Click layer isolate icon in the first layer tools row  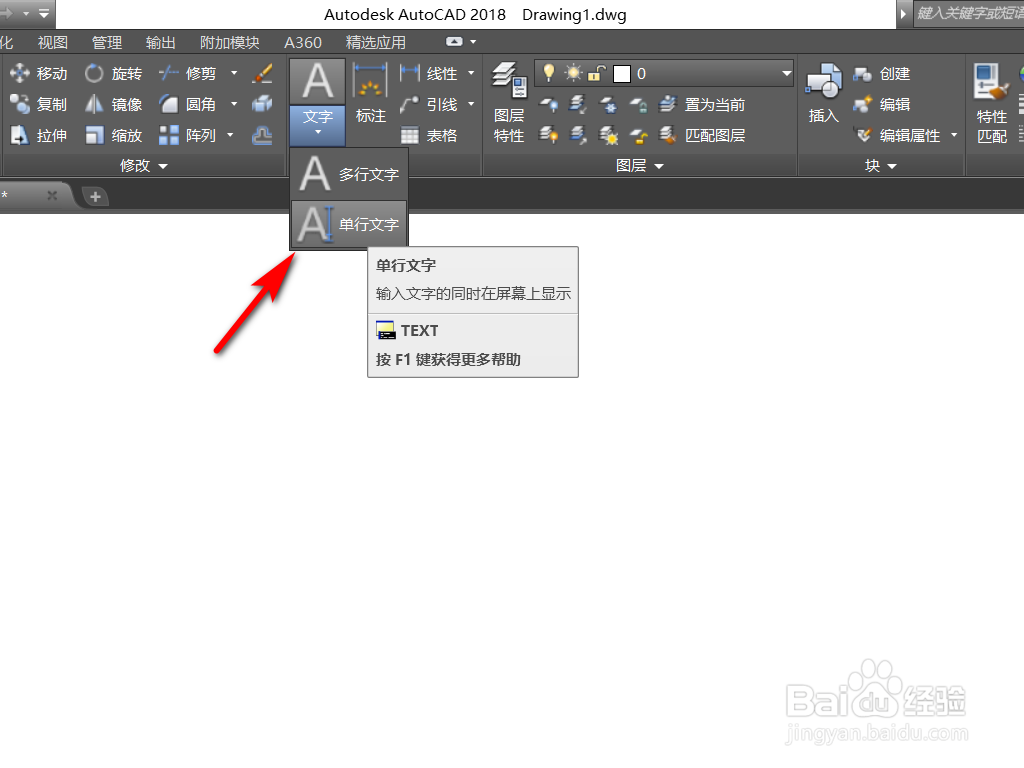coord(578,104)
